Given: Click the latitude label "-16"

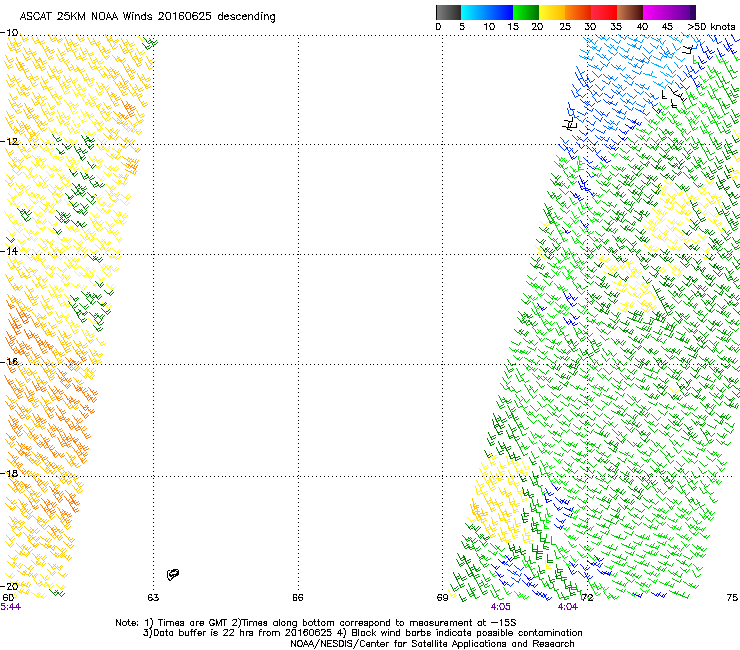Looking at the screenshot, I should coord(9,361).
